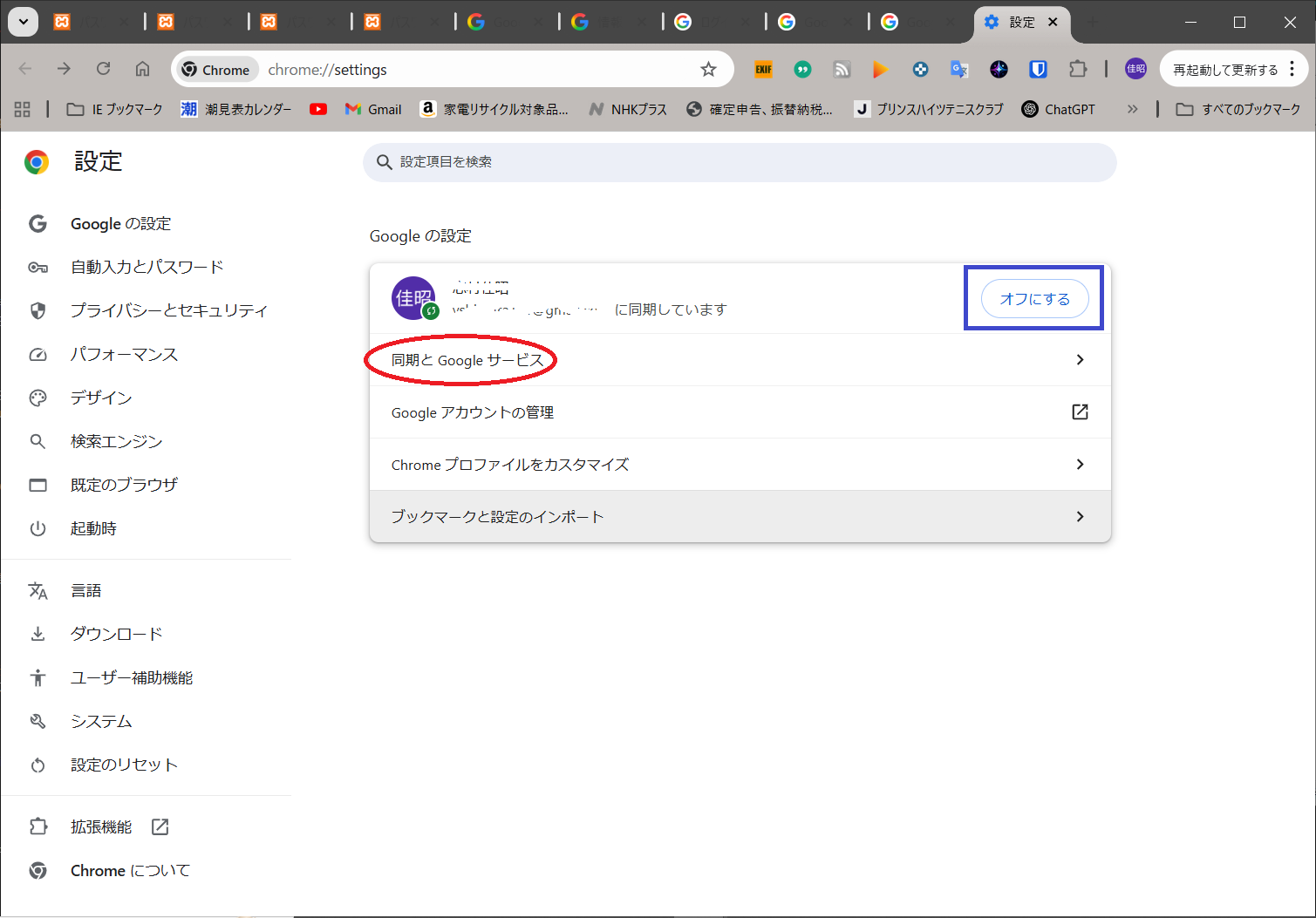This screenshot has width=1316, height=918.
Task: Open プライバシーとセキュリティ in sidebar
Action: (x=168, y=310)
